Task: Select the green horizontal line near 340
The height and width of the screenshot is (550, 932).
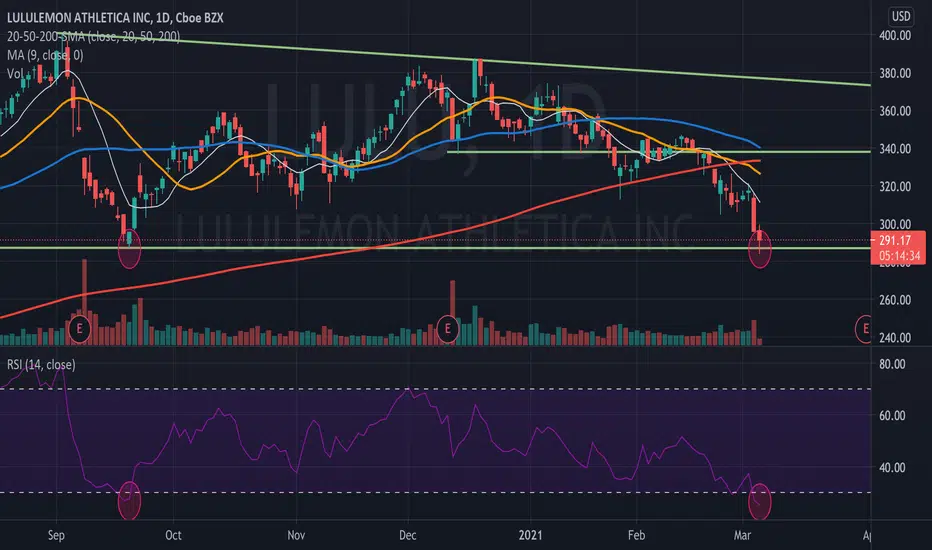Action: [659, 152]
